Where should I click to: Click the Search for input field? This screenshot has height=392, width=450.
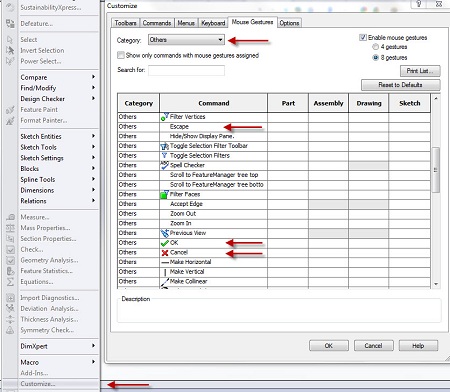tap(186, 70)
